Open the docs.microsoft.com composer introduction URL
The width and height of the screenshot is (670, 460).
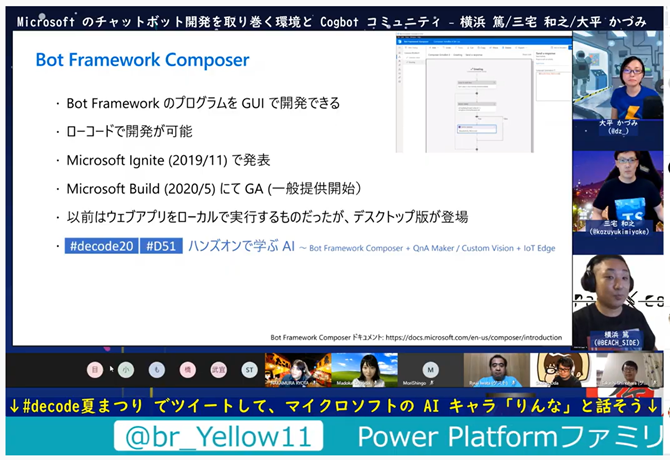coord(474,337)
